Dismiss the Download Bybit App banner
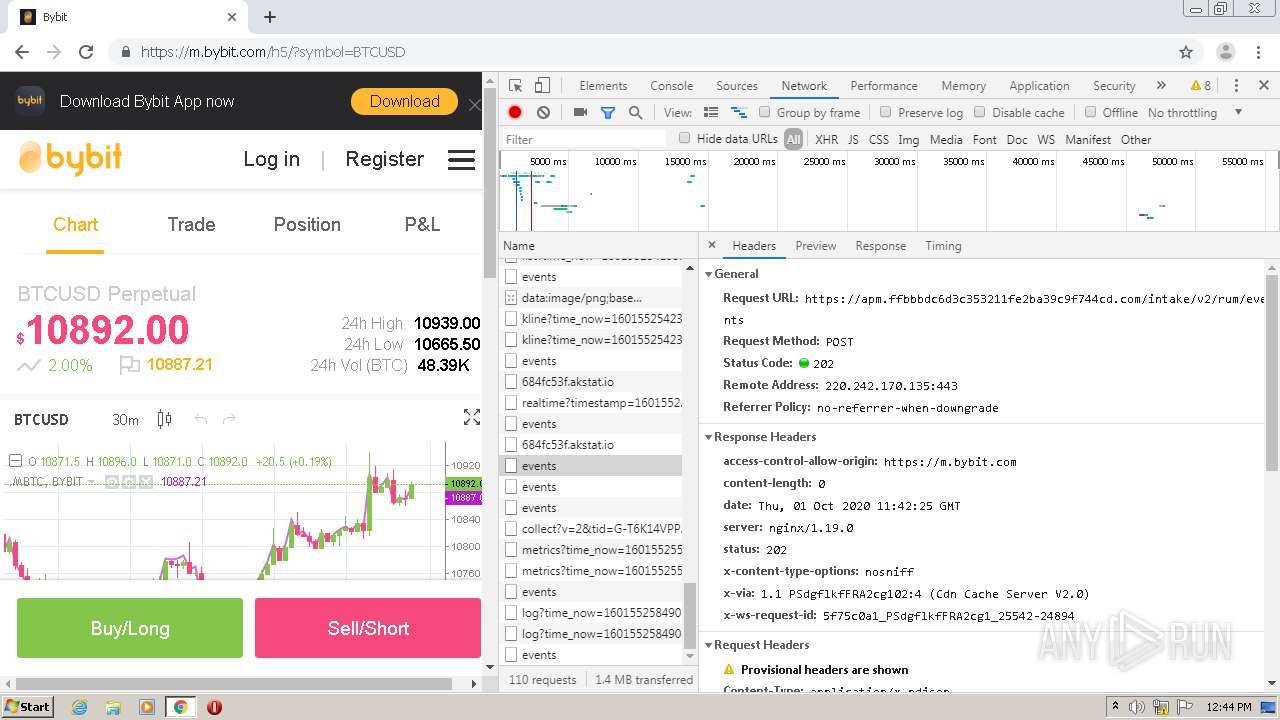1280x720 pixels. pos(474,104)
